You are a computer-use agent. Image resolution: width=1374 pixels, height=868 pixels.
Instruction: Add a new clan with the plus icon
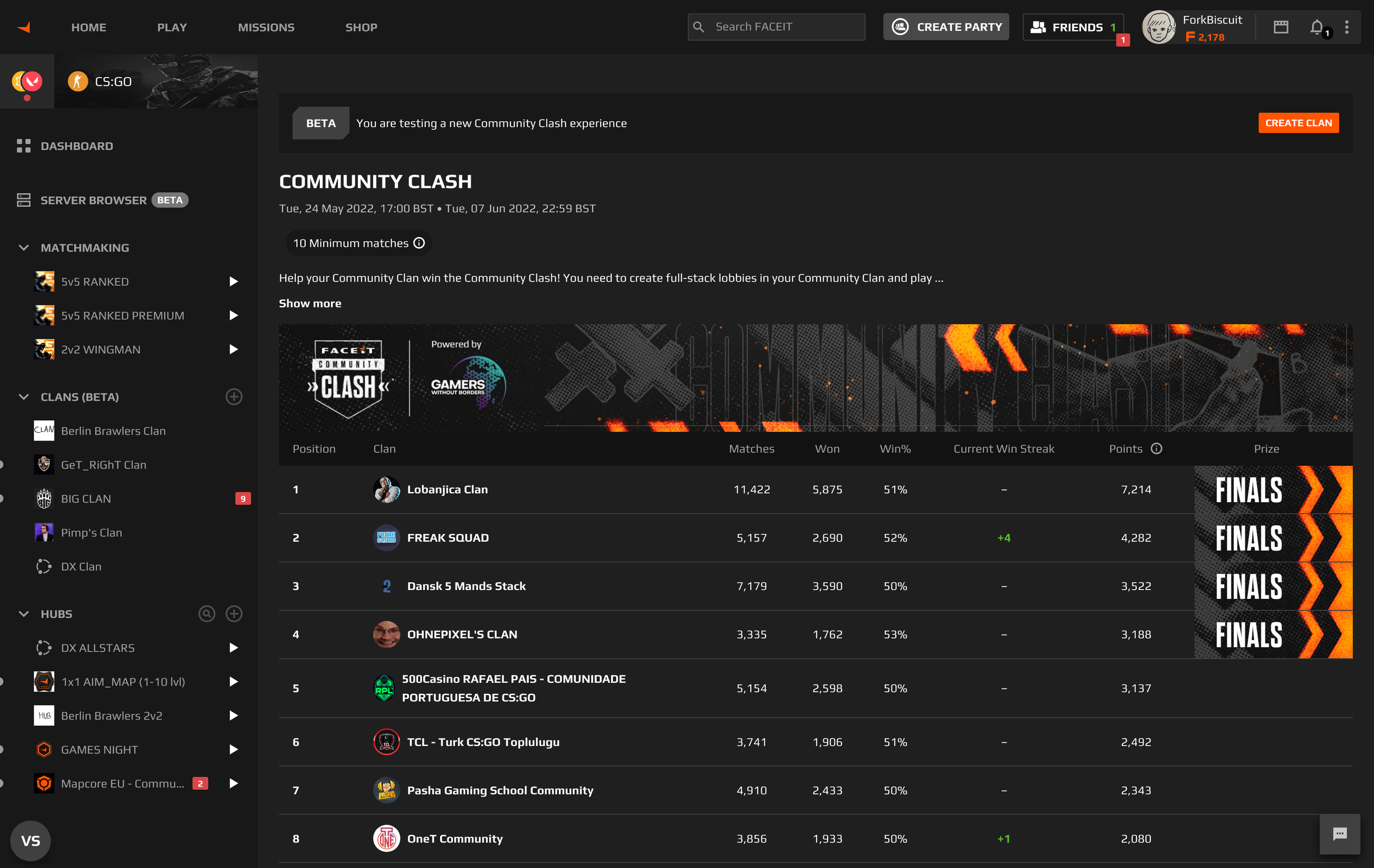234,397
